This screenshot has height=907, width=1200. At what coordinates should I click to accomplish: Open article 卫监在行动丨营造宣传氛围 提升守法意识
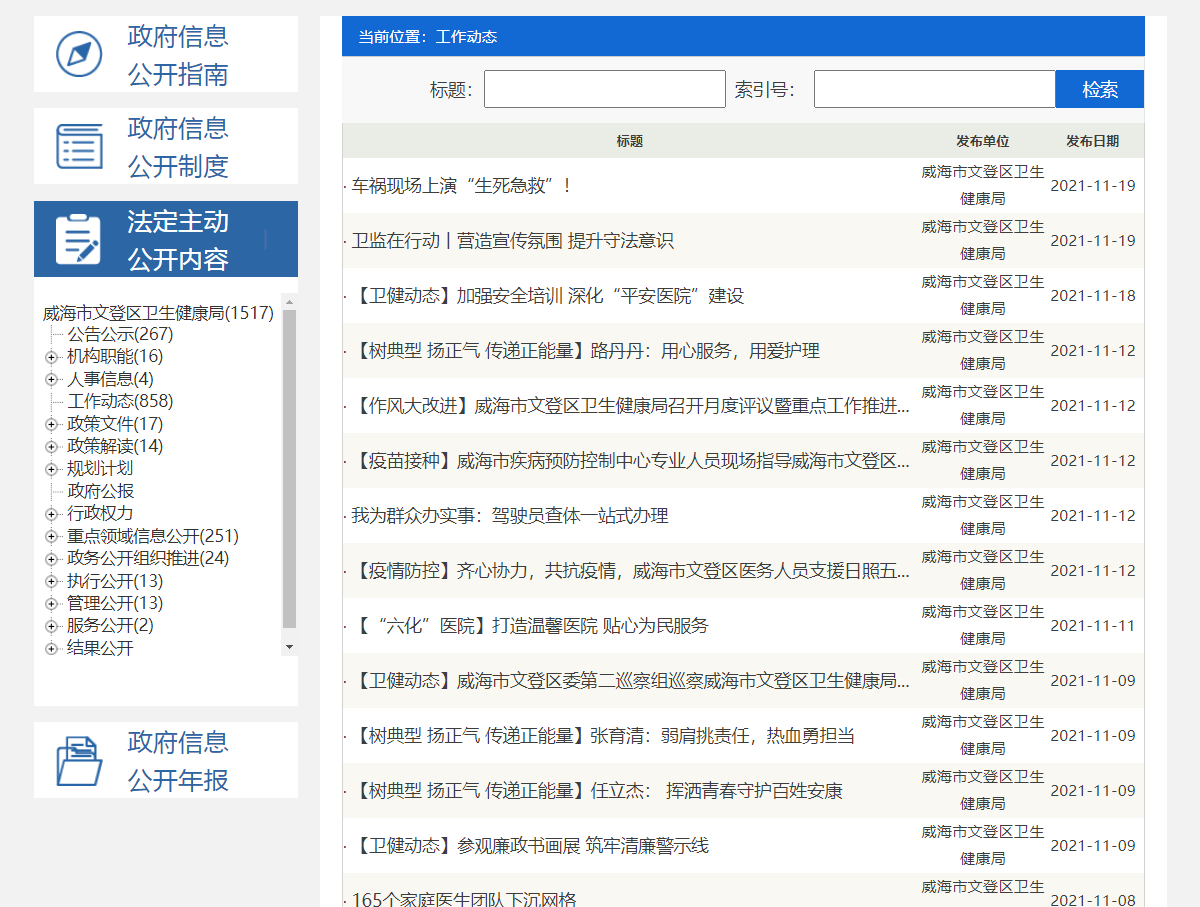(512, 241)
